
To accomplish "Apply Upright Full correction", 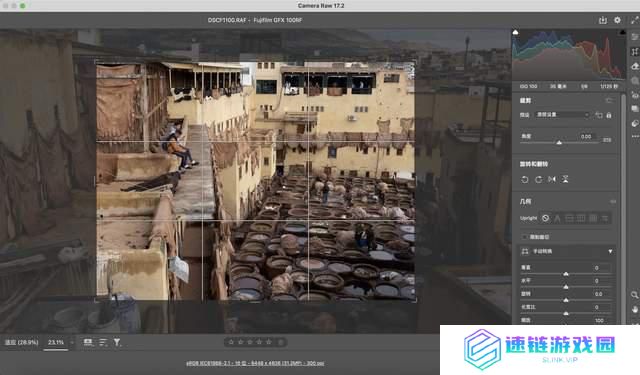I will 593,219.
